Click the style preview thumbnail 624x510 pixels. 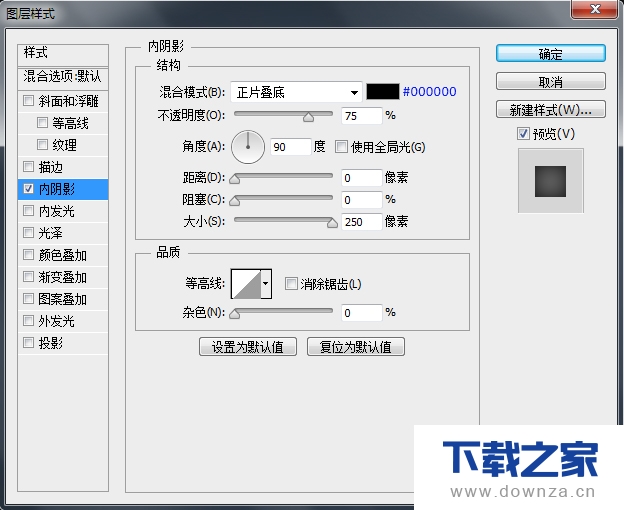coord(551,181)
